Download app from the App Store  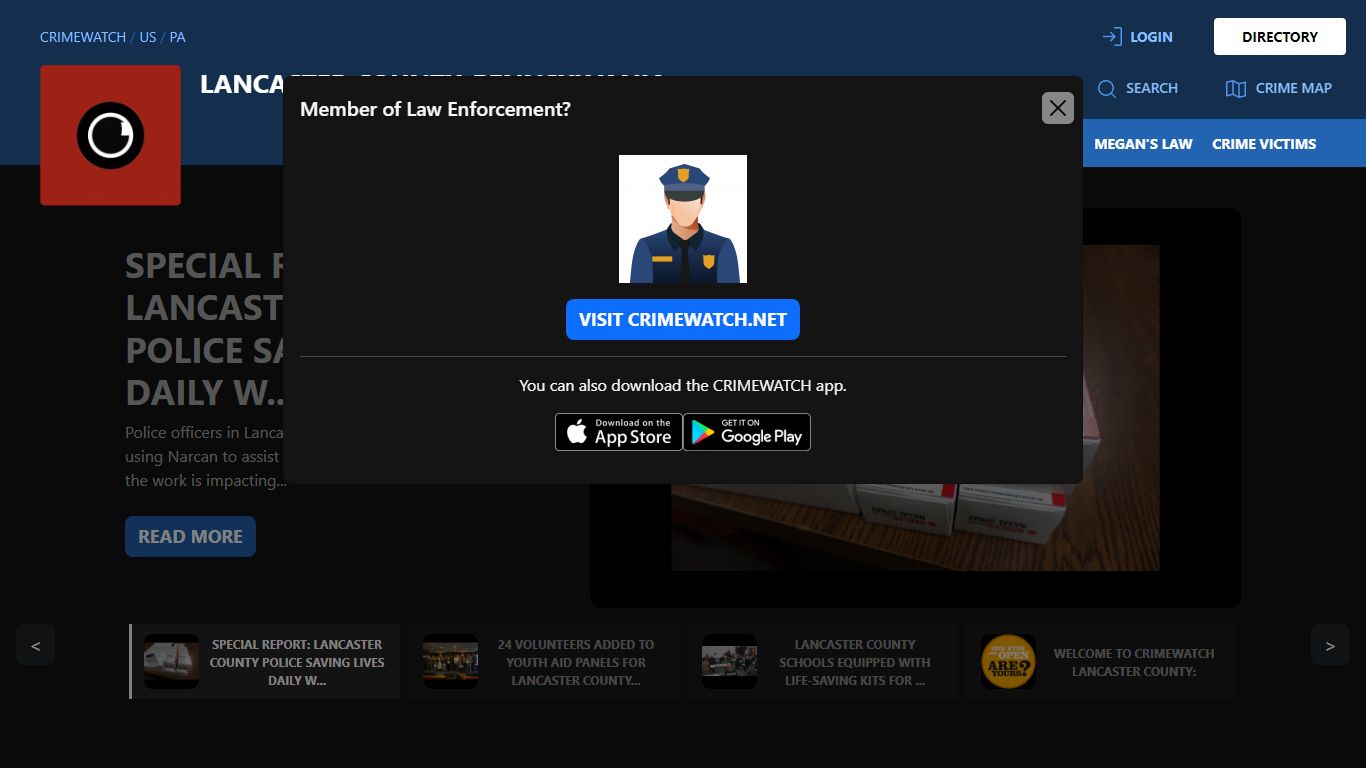619,432
